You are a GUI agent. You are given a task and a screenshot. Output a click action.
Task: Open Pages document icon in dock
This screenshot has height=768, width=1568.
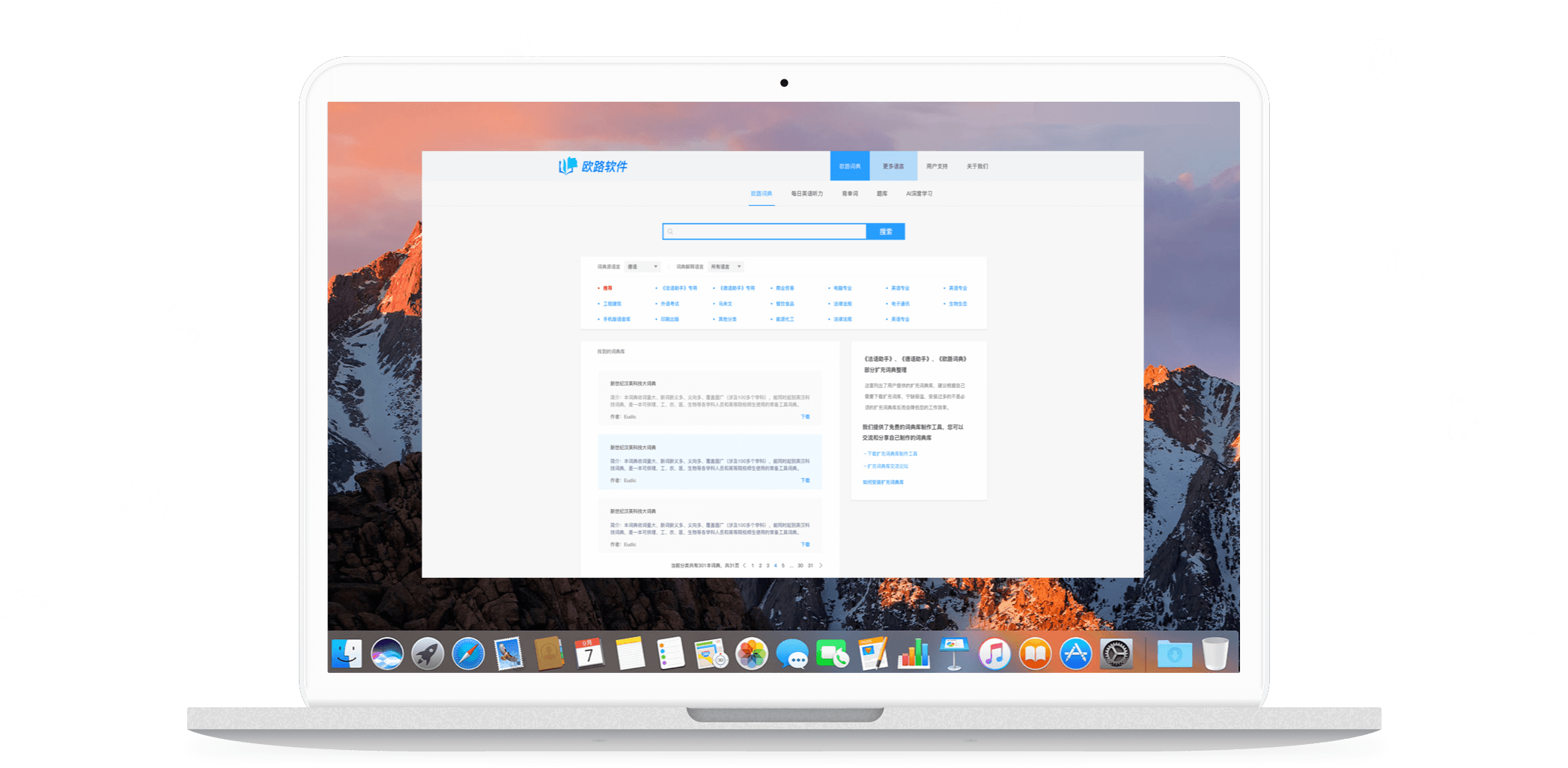pyautogui.click(x=872, y=653)
